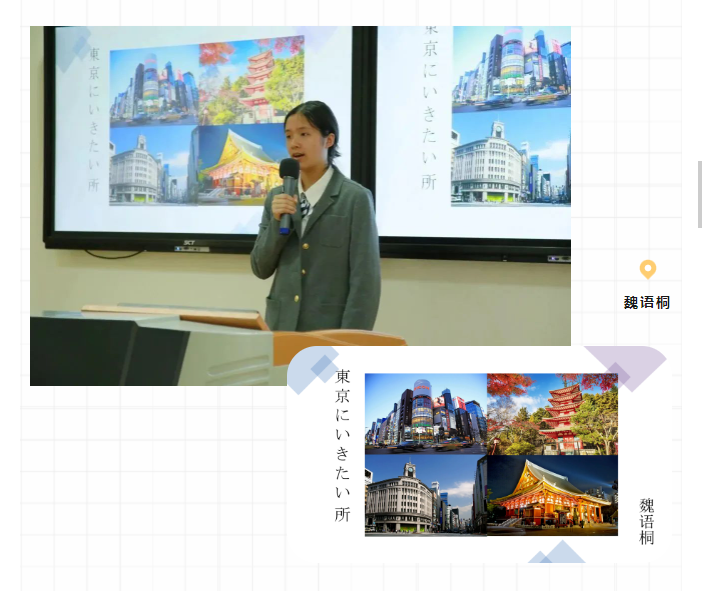Open the photo of the student speaking
The image size is (702, 591).
(300, 206)
